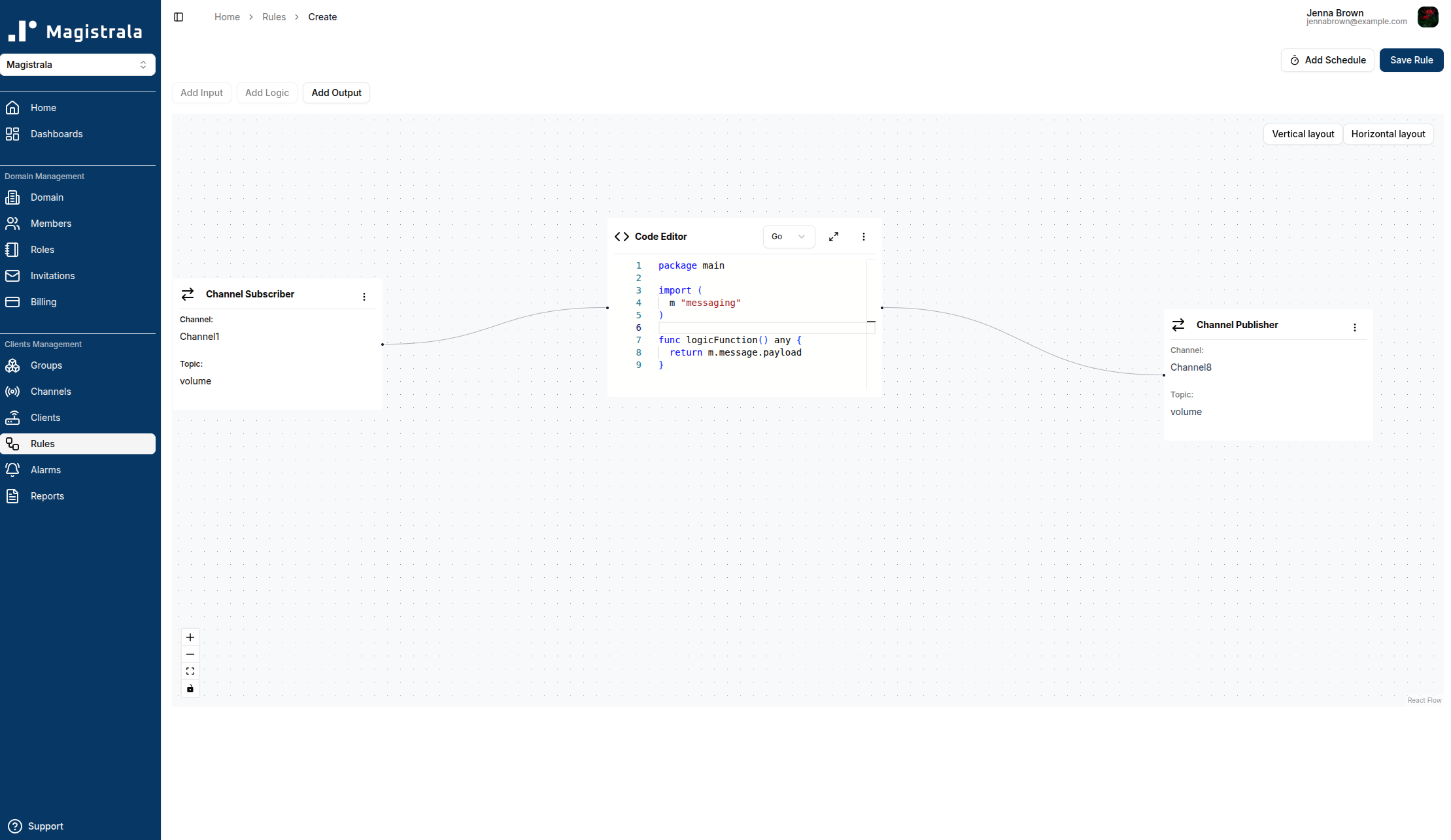Open the Code Editor kebab menu
This screenshot has height=840, width=1451.
(x=864, y=236)
